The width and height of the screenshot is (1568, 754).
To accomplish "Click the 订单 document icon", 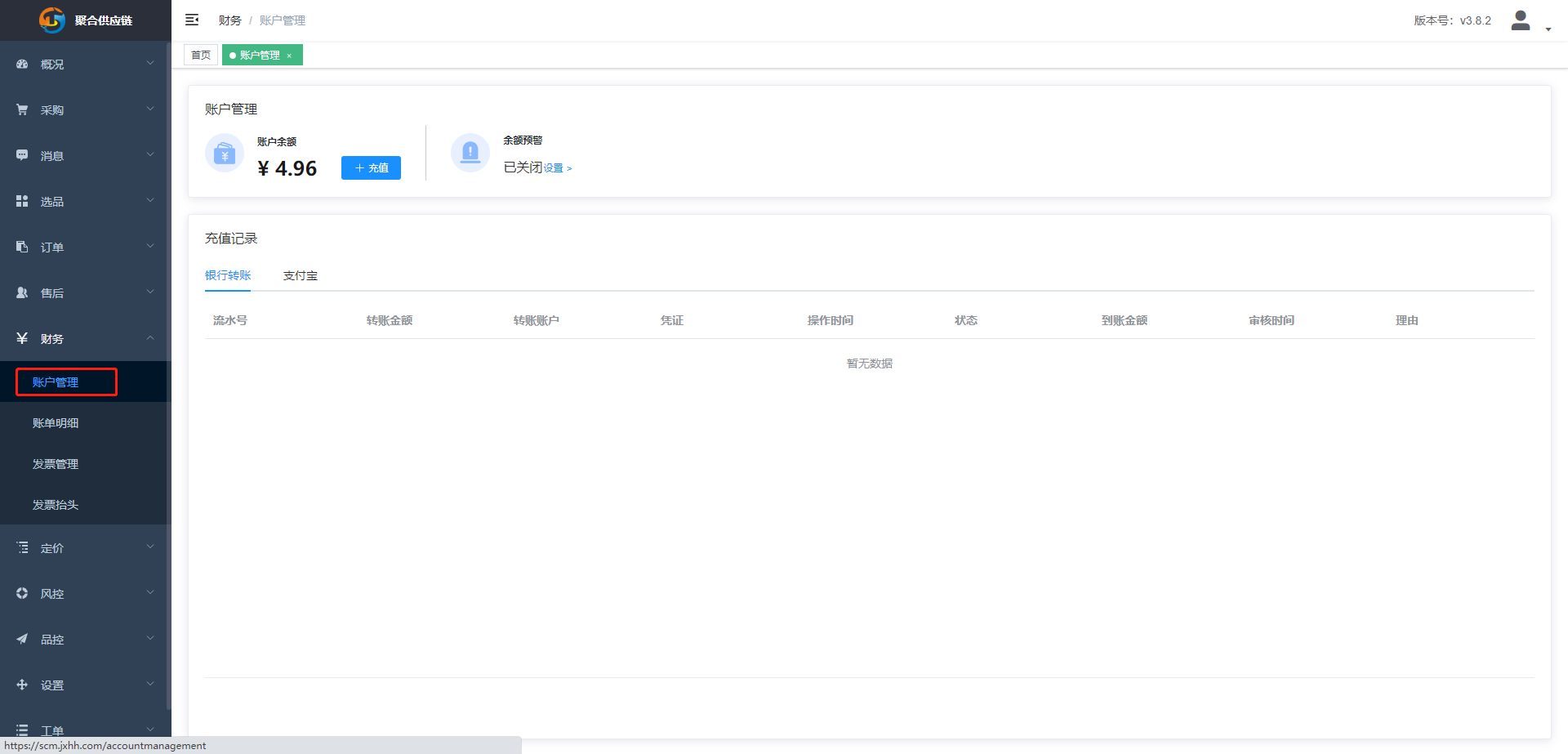I will (x=22, y=247).
